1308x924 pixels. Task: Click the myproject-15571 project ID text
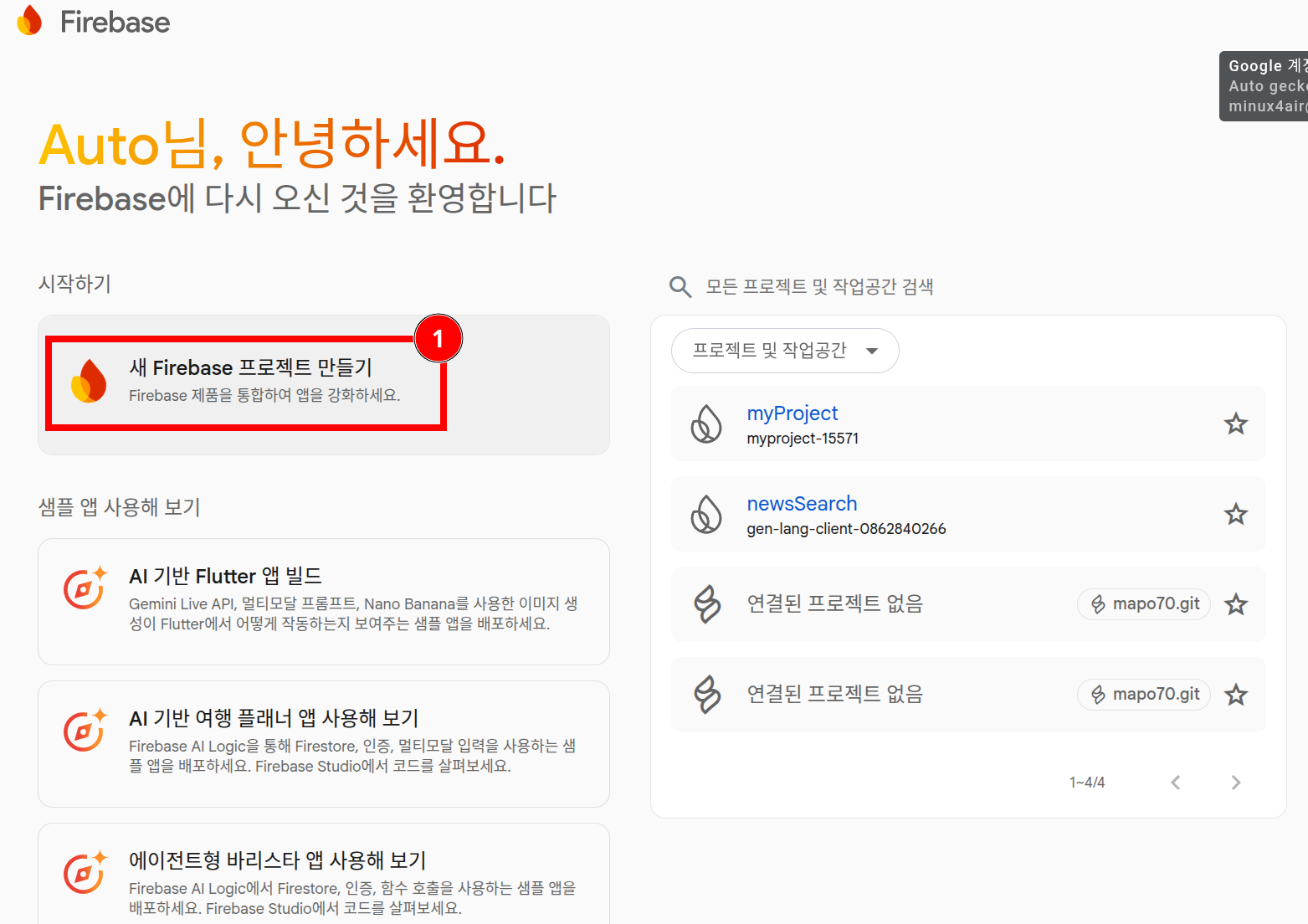[x=803, y=439]
